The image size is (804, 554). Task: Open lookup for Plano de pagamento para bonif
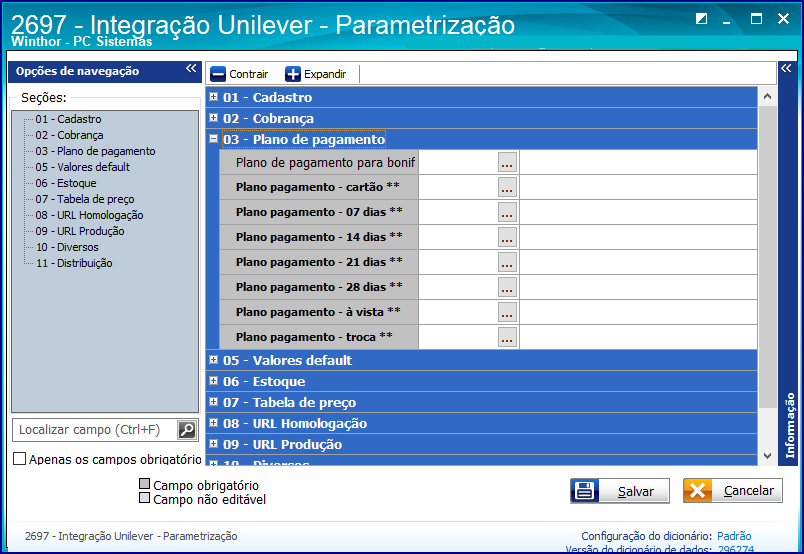(507, 163)
